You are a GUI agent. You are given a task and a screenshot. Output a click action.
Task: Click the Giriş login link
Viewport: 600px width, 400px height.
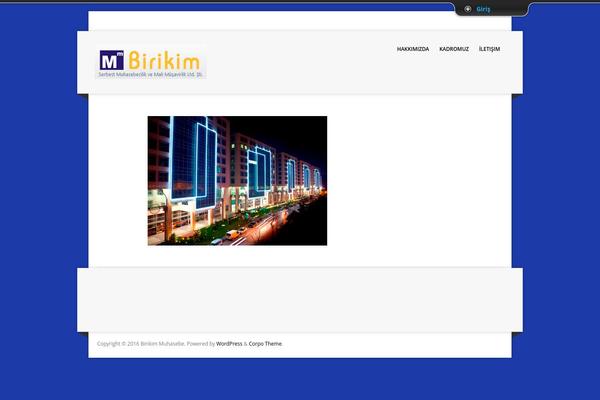click(483, 9)
